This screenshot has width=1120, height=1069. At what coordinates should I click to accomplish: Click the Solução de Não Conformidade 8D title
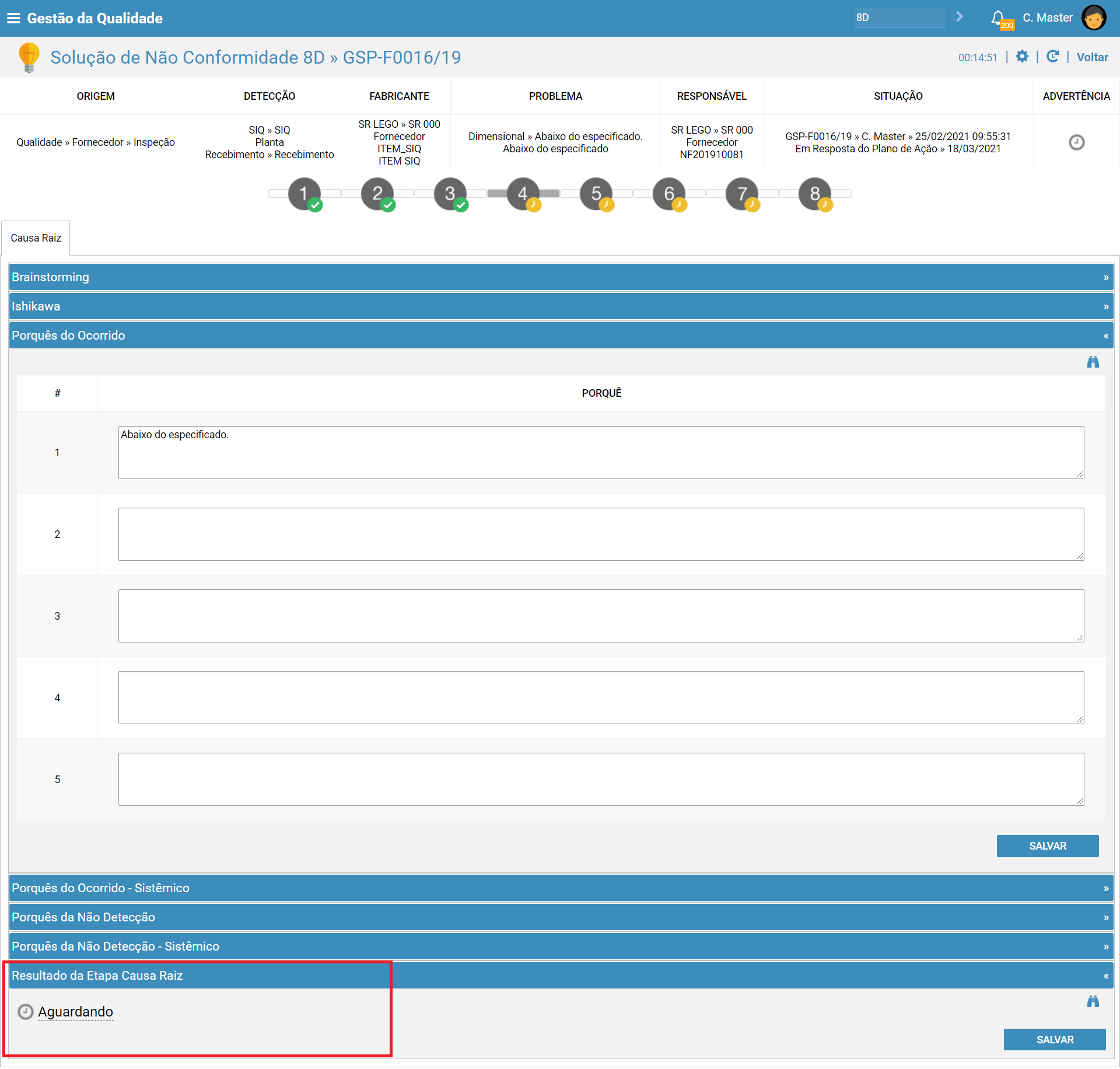[x=256, y=57]
